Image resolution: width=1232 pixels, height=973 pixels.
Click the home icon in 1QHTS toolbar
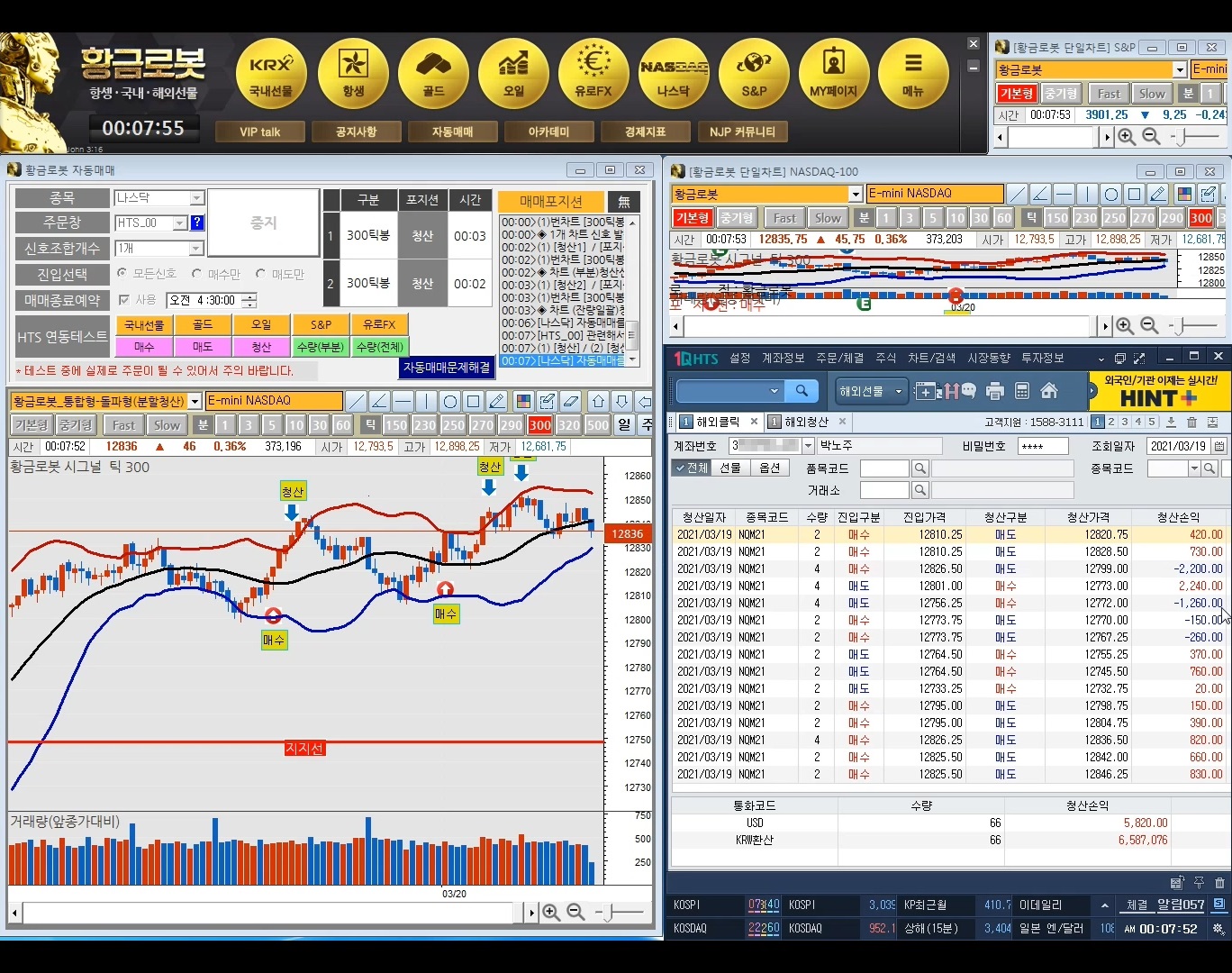click(1049, 391)
